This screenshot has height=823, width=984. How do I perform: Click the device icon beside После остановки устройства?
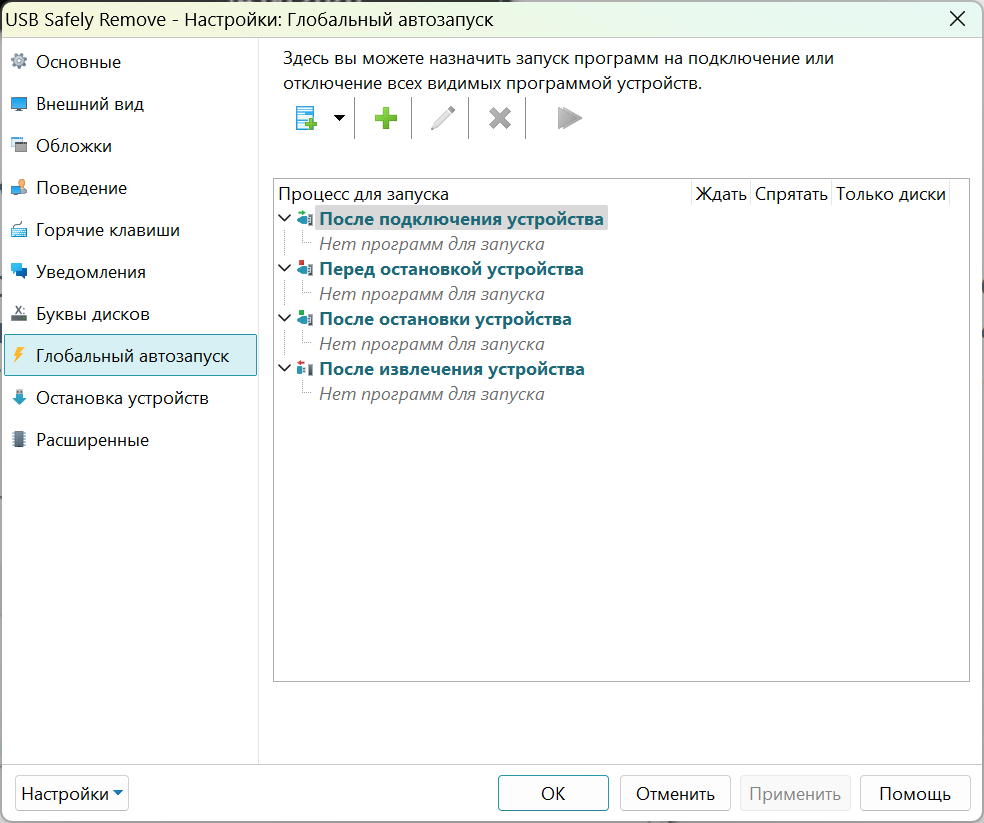tap(305, 318)
